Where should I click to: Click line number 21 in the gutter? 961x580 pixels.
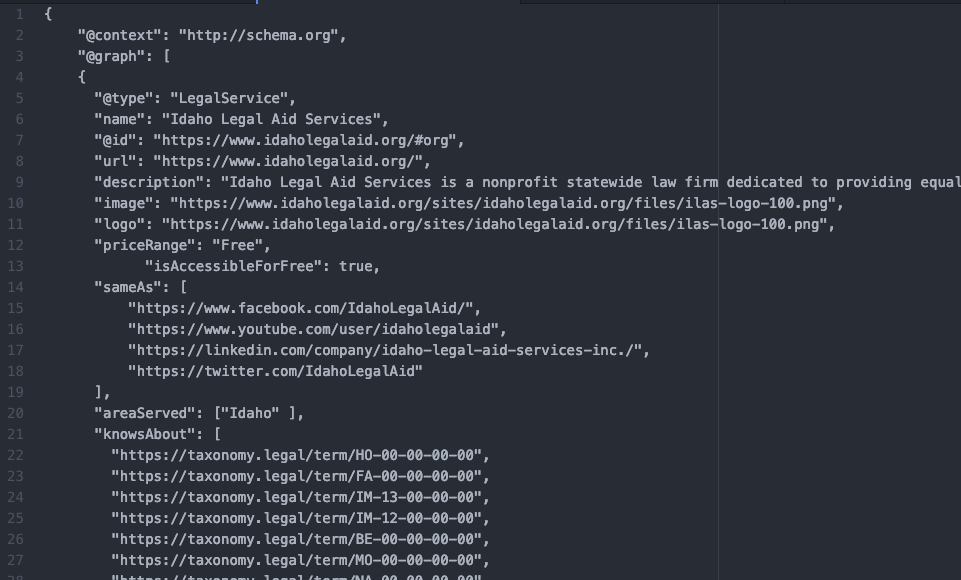(x=15, y=434)
